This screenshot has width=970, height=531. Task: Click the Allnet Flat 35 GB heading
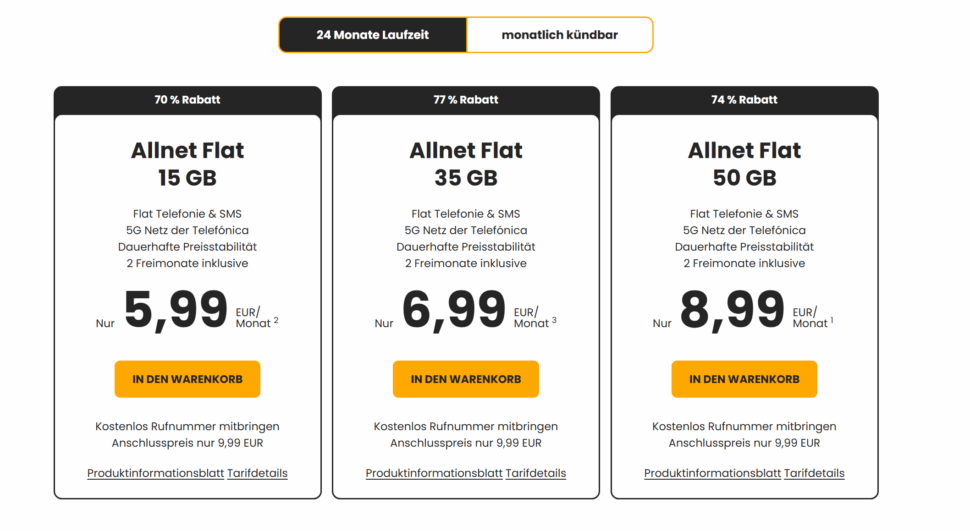pos(465,164)
